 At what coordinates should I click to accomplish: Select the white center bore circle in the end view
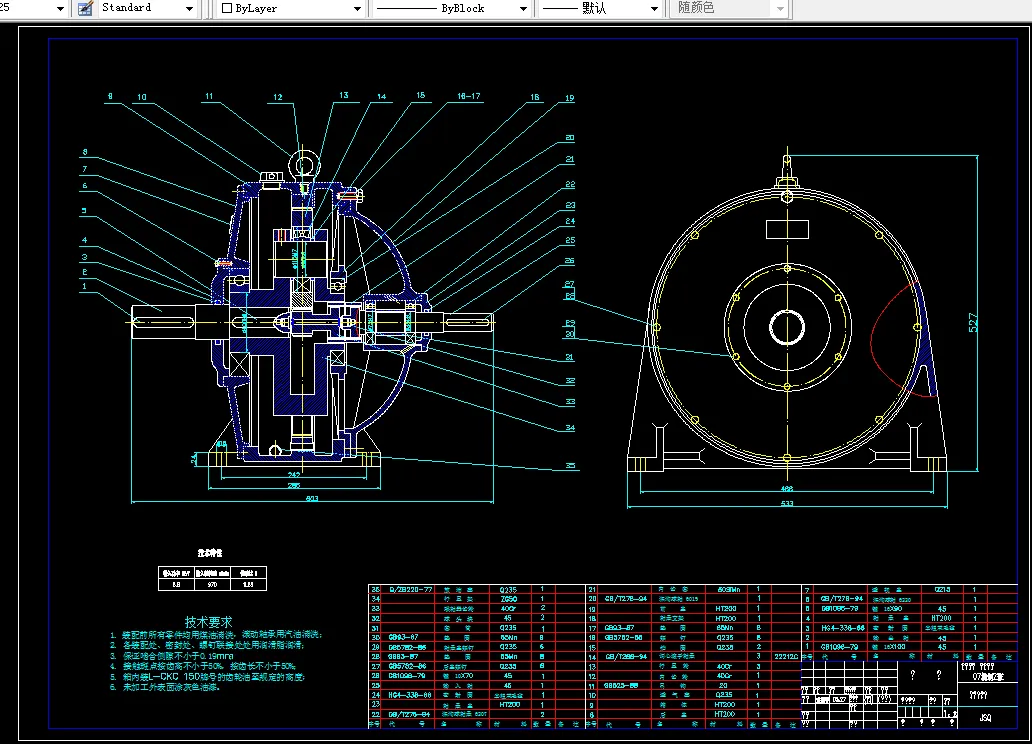[x=787, y=327]
